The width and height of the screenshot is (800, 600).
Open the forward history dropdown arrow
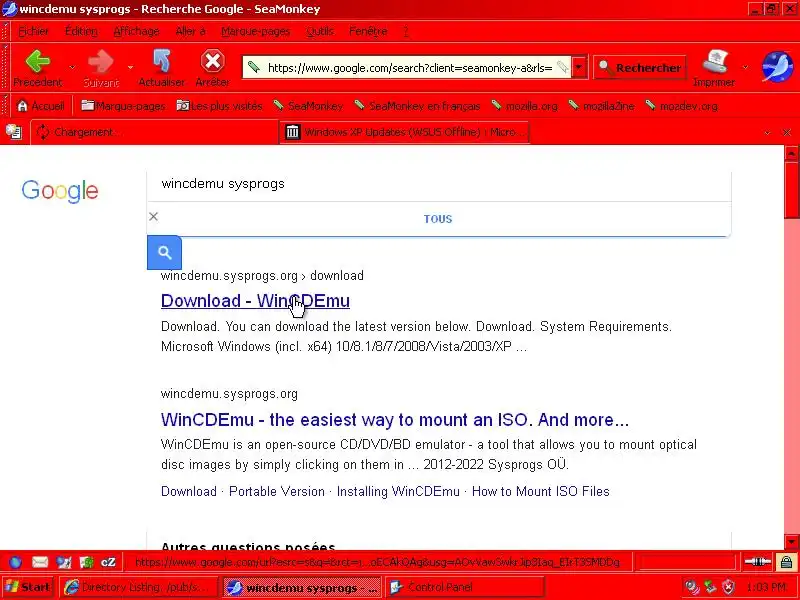(130, 67)
